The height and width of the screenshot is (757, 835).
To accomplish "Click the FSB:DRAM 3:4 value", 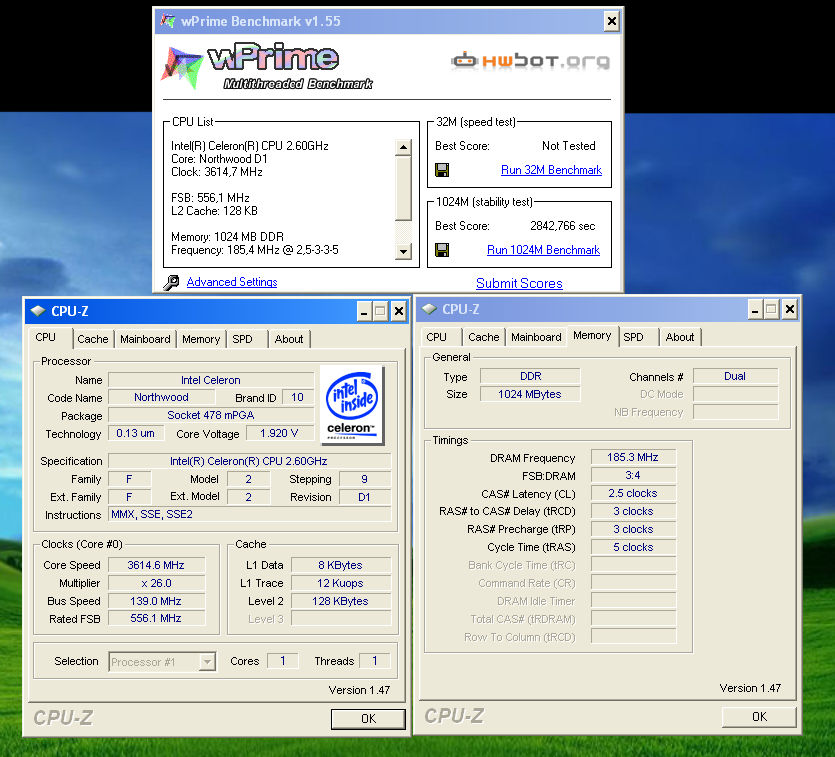I will (633, 475).
